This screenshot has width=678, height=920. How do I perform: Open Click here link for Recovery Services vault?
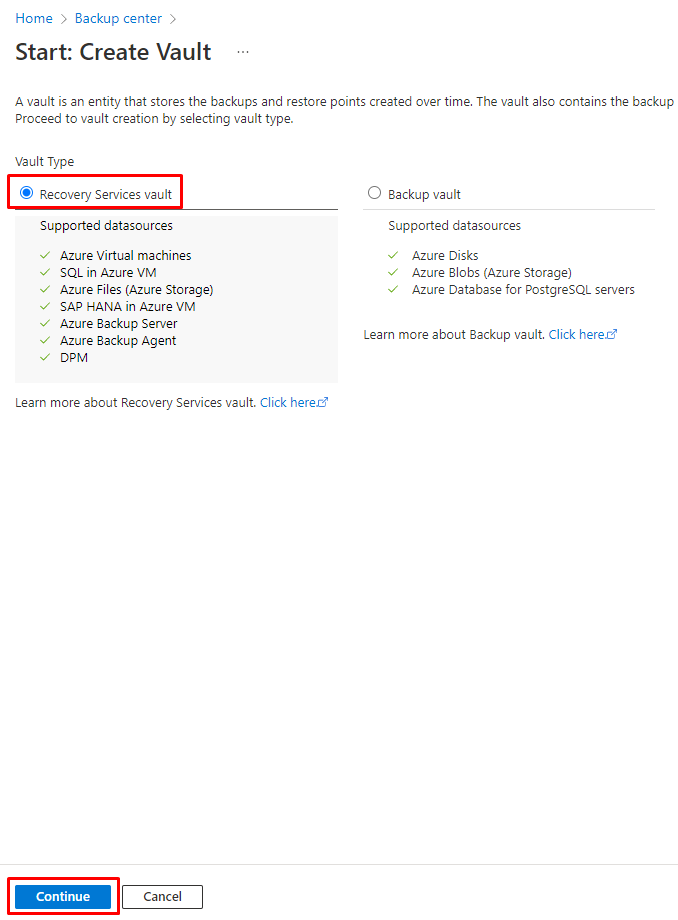[294, 402]
